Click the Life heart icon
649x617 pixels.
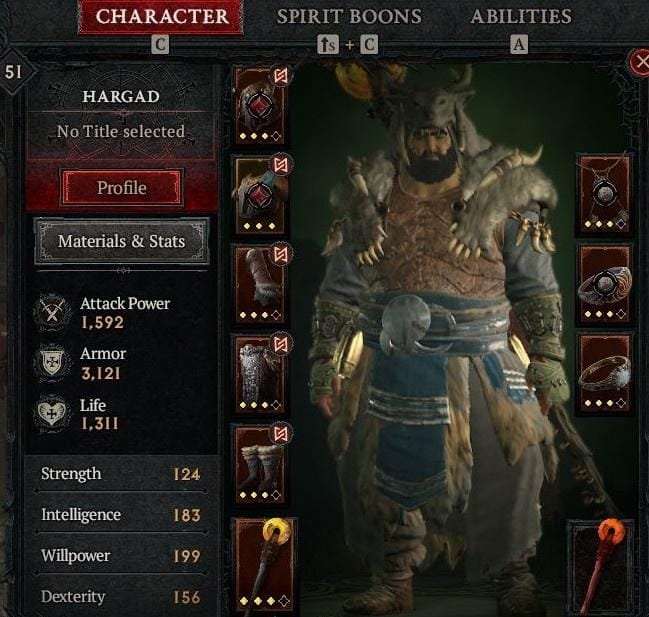click(52, 413)
